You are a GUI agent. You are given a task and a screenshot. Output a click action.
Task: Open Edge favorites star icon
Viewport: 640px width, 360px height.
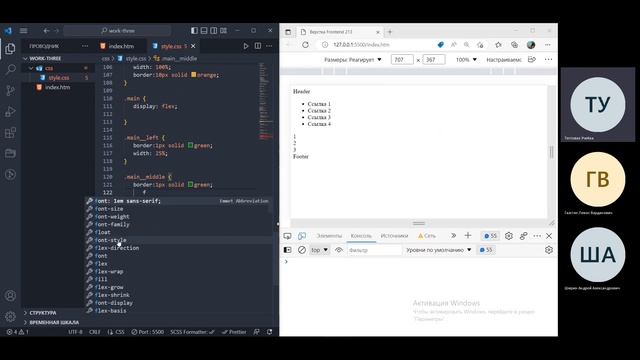coord(498,45)
